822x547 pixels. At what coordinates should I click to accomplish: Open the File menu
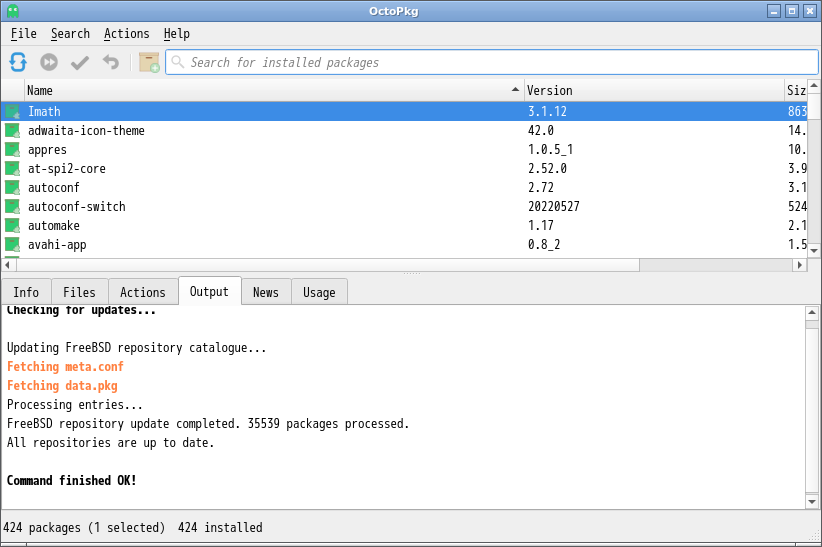tap(24, 34)
